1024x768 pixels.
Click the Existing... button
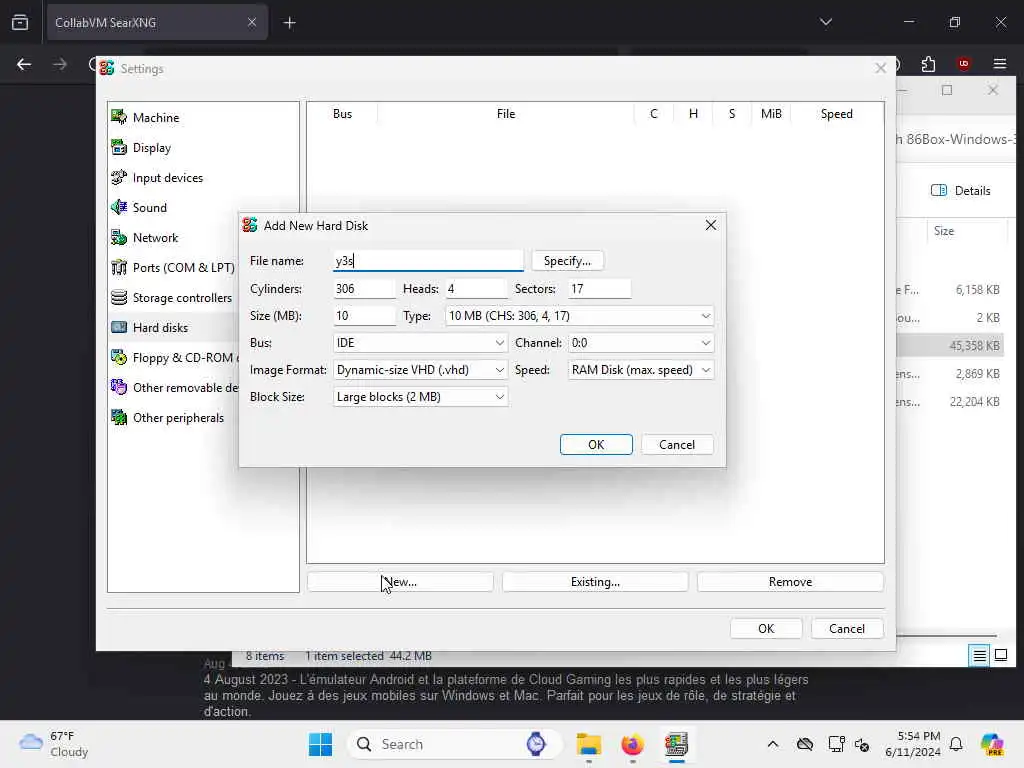(595, 582)
